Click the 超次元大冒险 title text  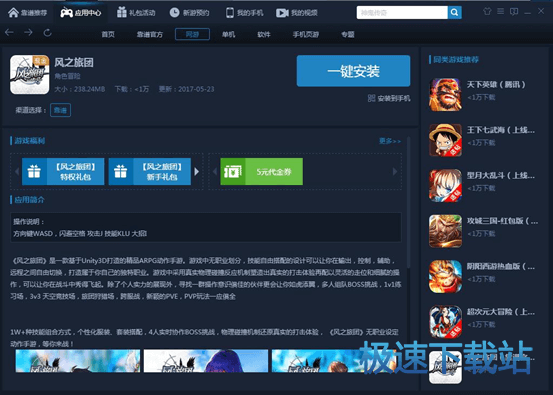[x=501, y=312]
